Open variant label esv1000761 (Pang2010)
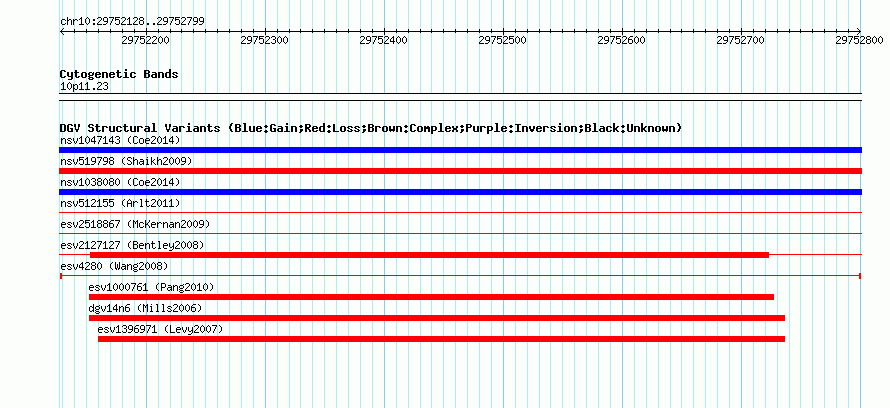The width and height of the screenshot is (890, 408). (x=152, y=287)
